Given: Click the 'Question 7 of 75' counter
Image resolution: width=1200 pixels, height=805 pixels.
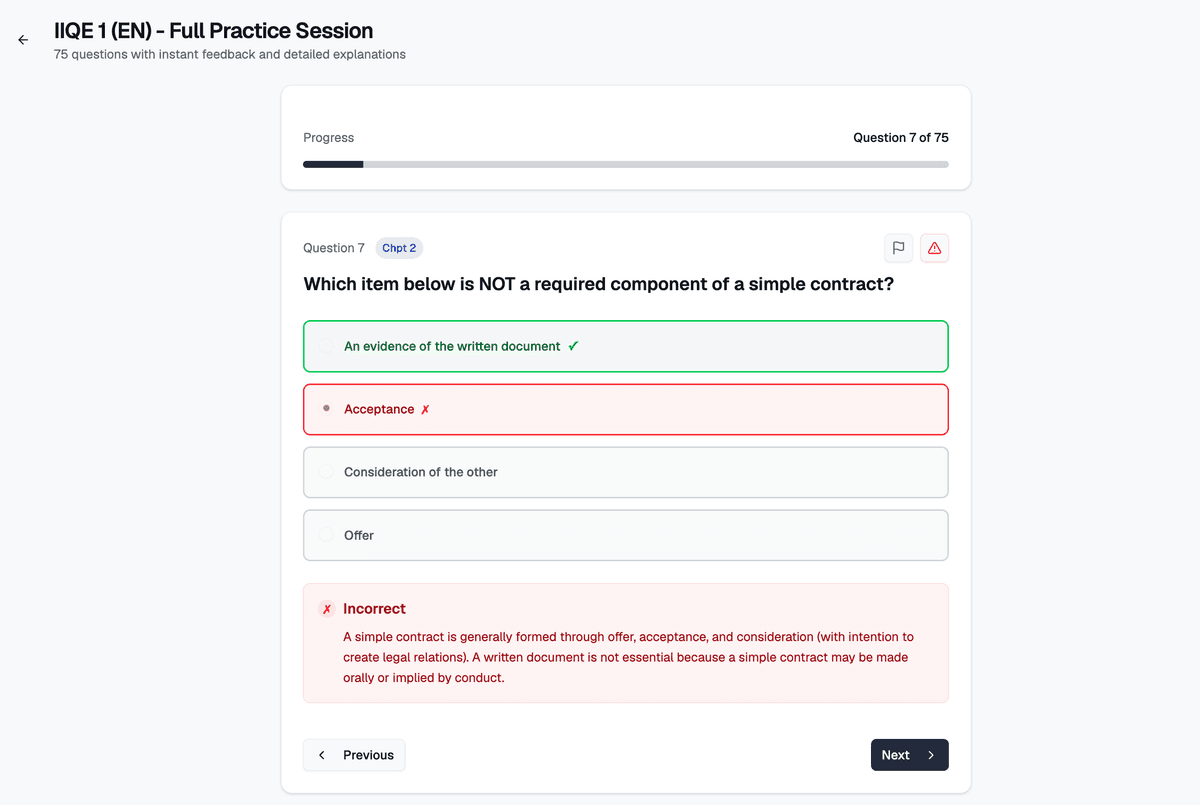Looking at the screenshot, I should point(900,137).
